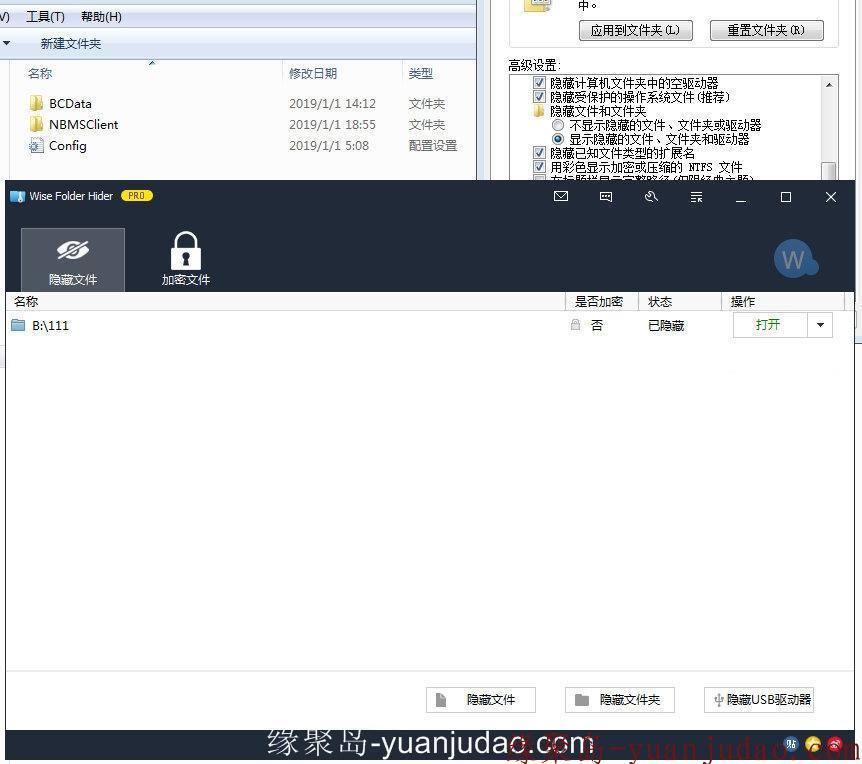Image resolution: width=862 pixels, height=764 pixels.
Task: Open the 帮助(H) menu in Explorer
Action: [101, 17]
